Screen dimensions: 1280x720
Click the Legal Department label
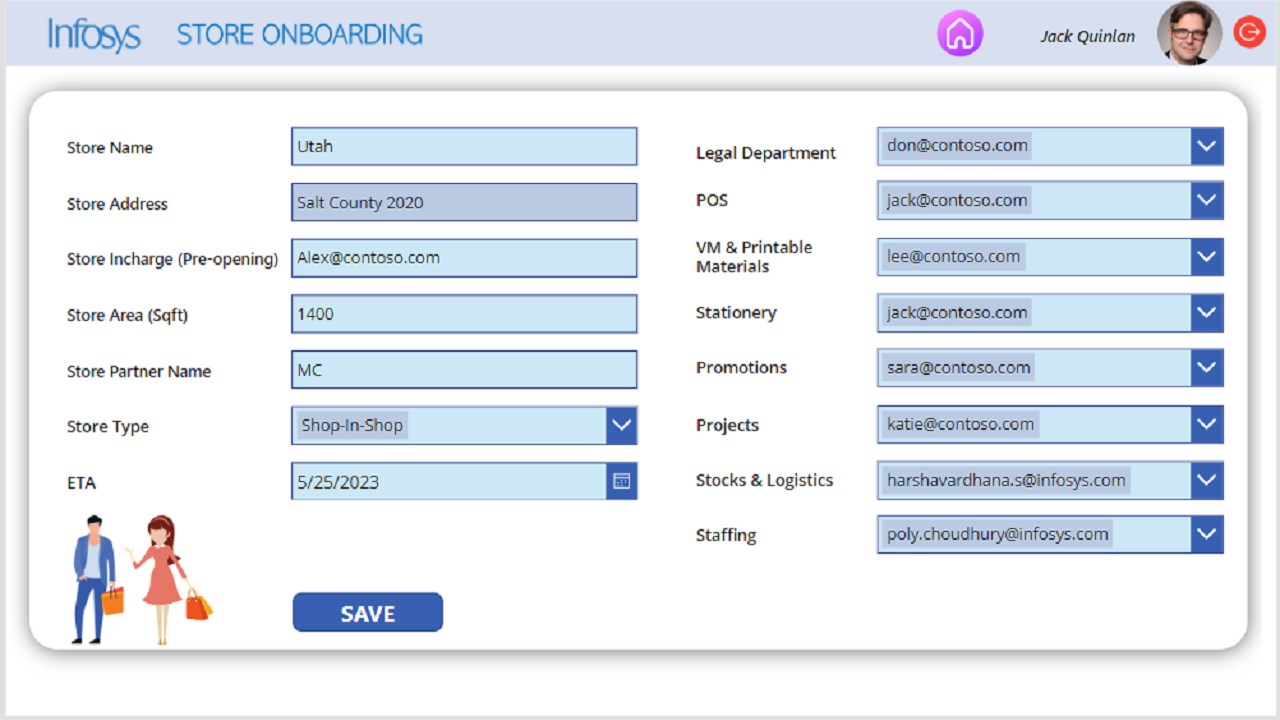point(766,153)
